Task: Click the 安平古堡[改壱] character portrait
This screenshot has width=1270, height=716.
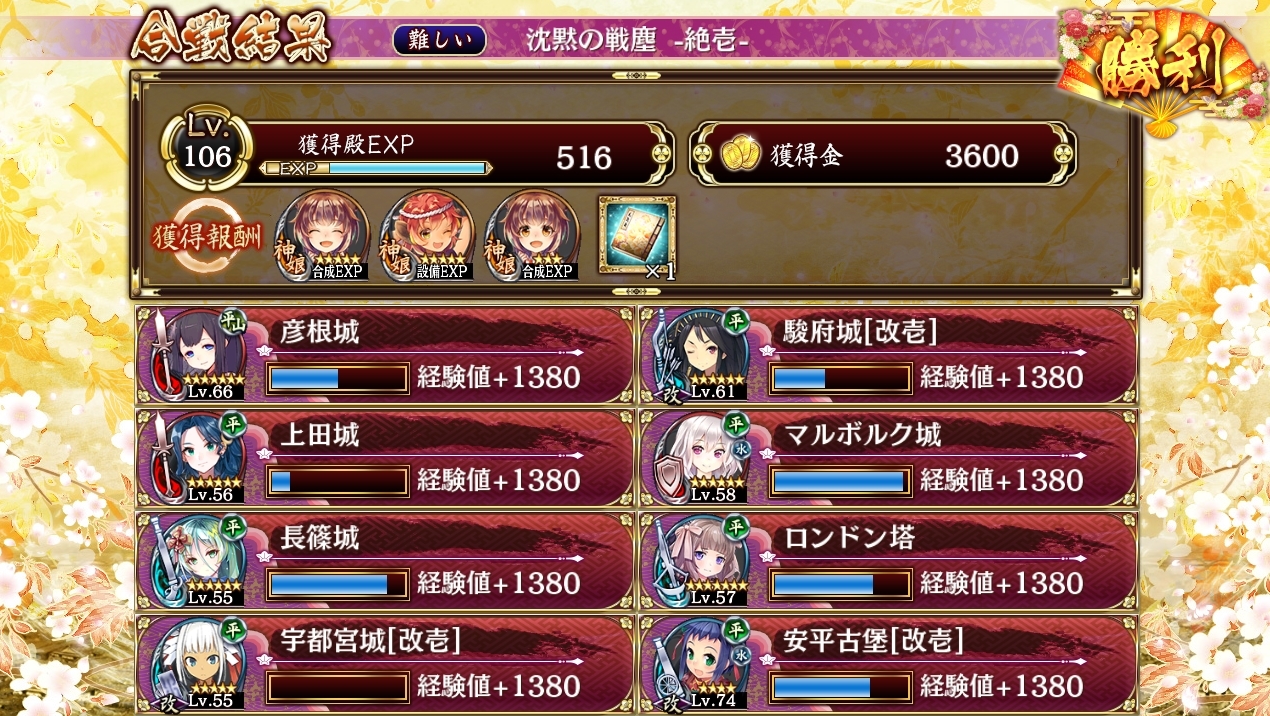Action: 699,665
